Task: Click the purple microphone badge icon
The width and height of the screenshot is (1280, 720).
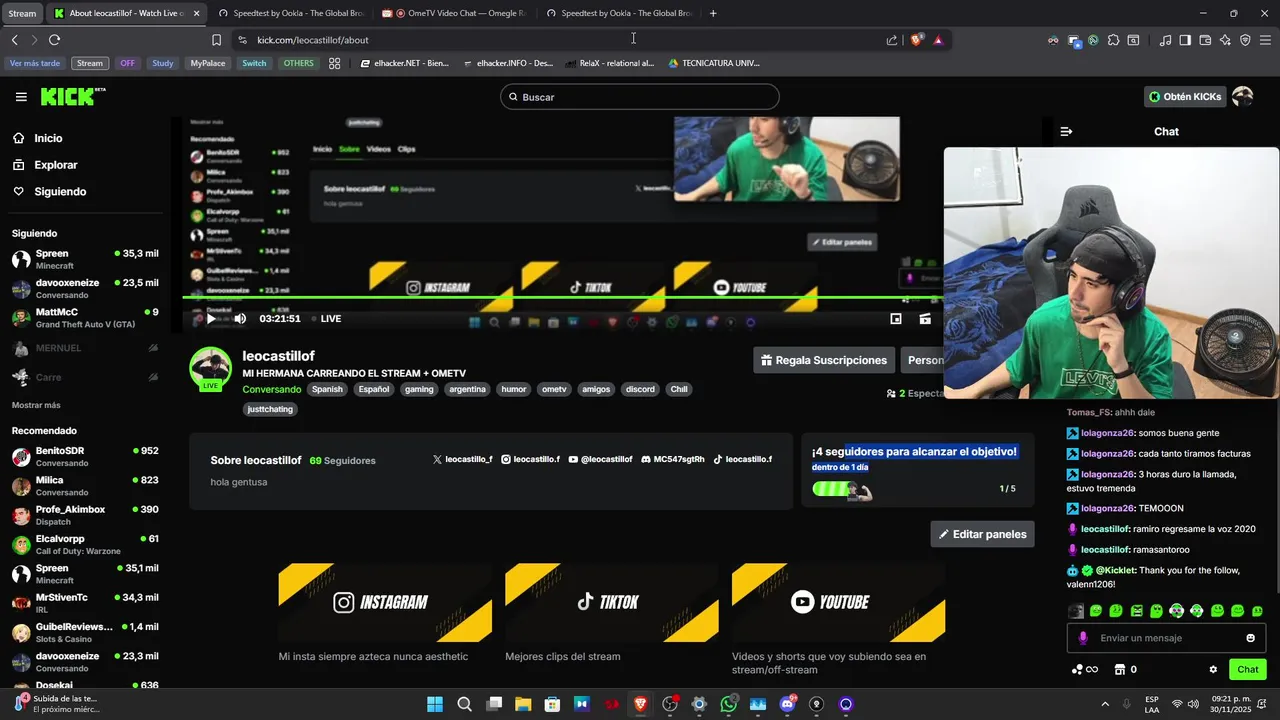Action: pos(1082,638)
